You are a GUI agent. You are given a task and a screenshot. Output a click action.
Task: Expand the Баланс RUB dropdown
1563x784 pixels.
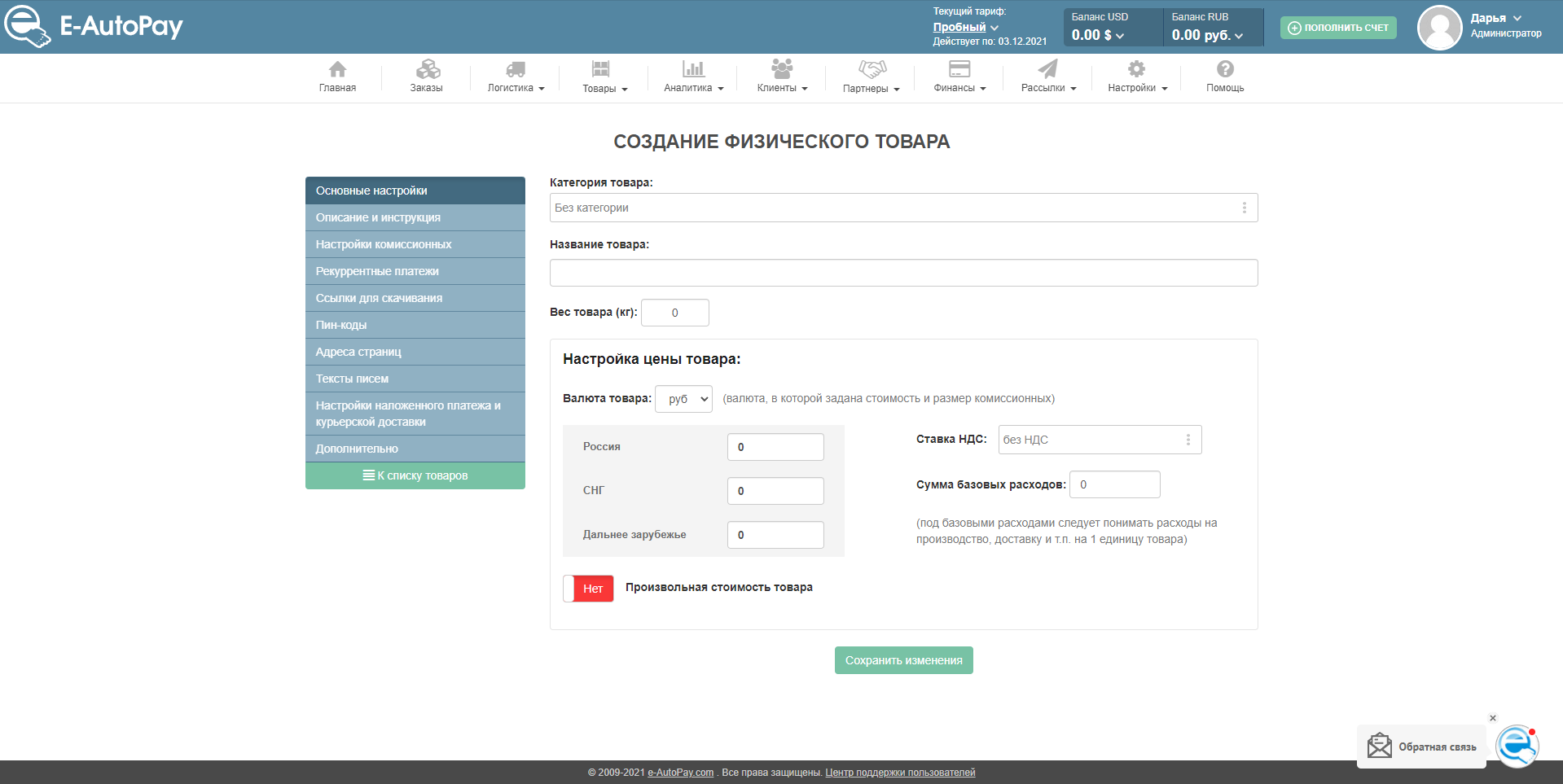pyautogui.click(x=1207, y=35)
